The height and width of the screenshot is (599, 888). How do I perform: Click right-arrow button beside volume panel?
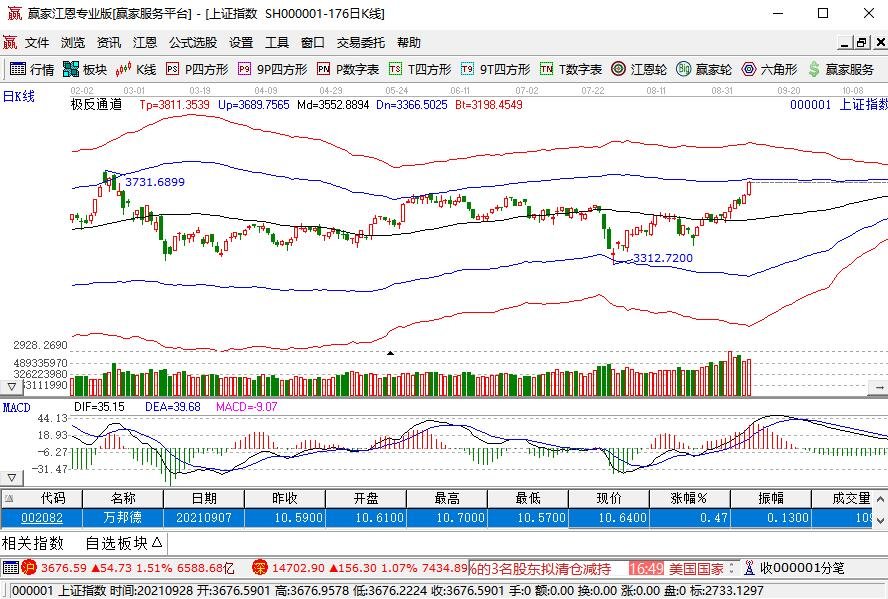coord(878,387)
